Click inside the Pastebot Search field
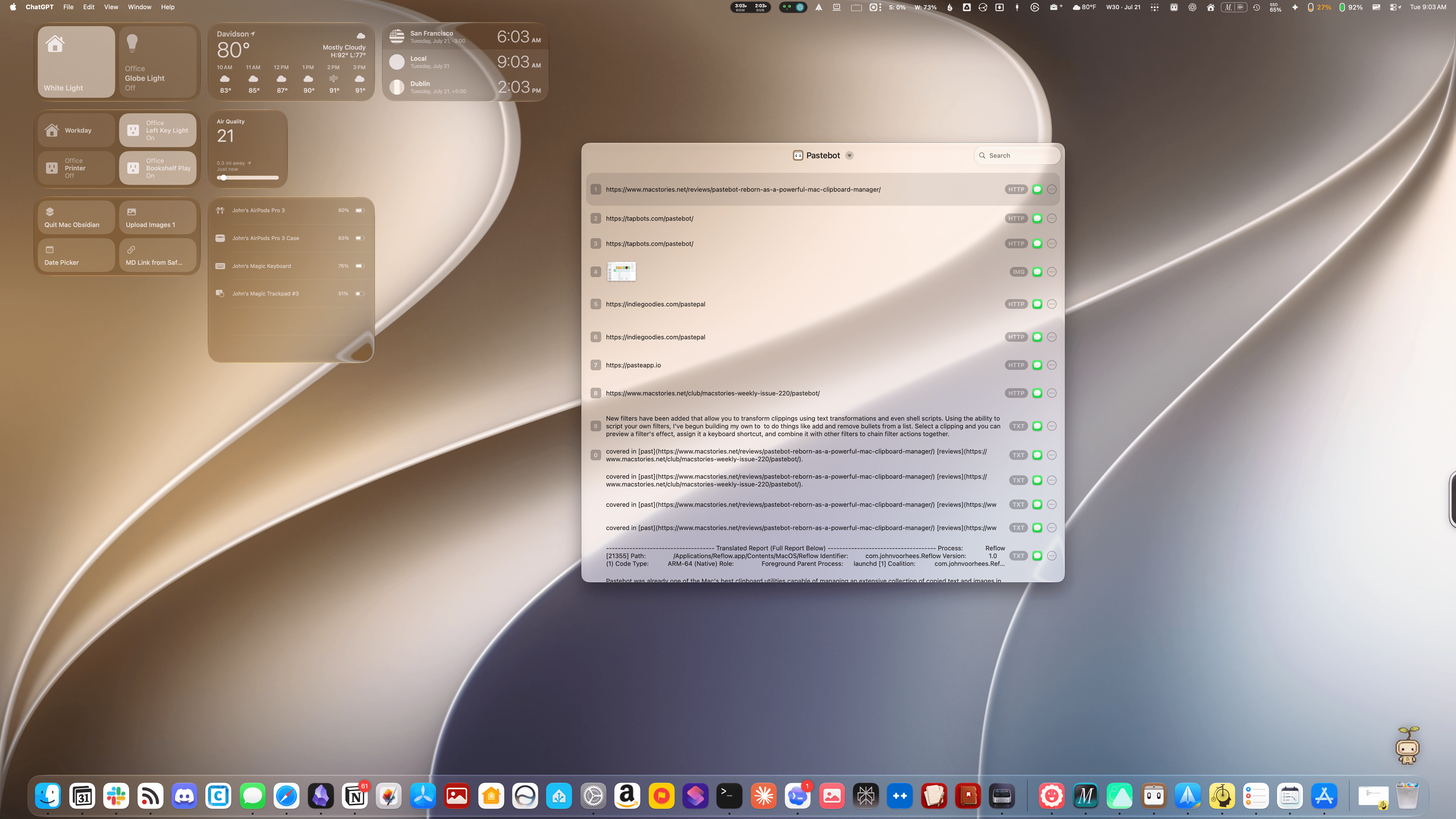 tap(1017, 155)
